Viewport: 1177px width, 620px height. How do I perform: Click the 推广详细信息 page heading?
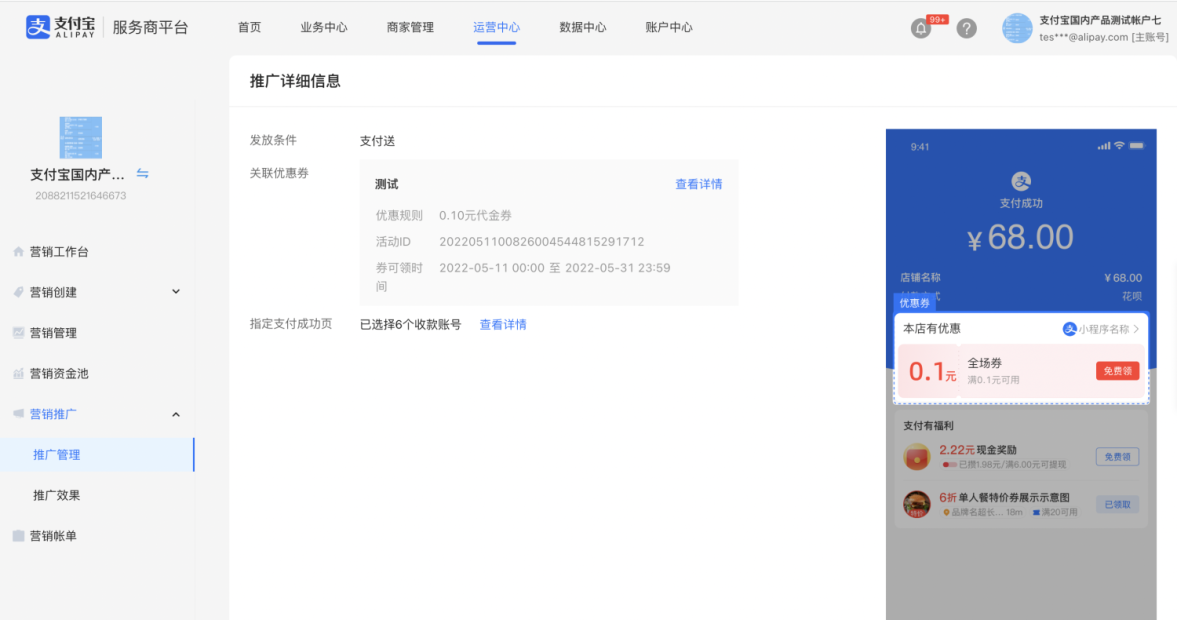click(295, 81)
